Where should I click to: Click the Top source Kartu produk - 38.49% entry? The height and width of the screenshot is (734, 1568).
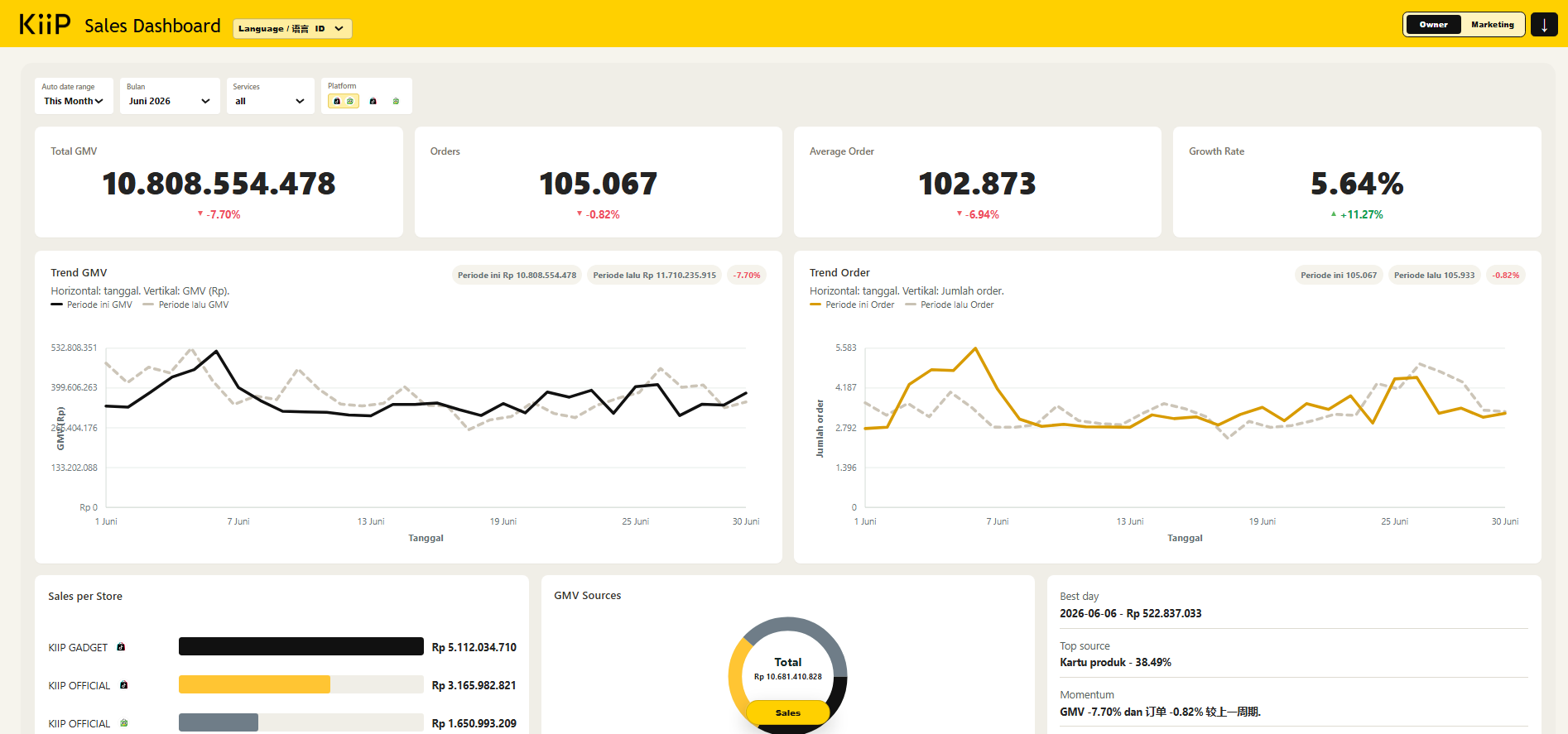tap(1115, 662)
